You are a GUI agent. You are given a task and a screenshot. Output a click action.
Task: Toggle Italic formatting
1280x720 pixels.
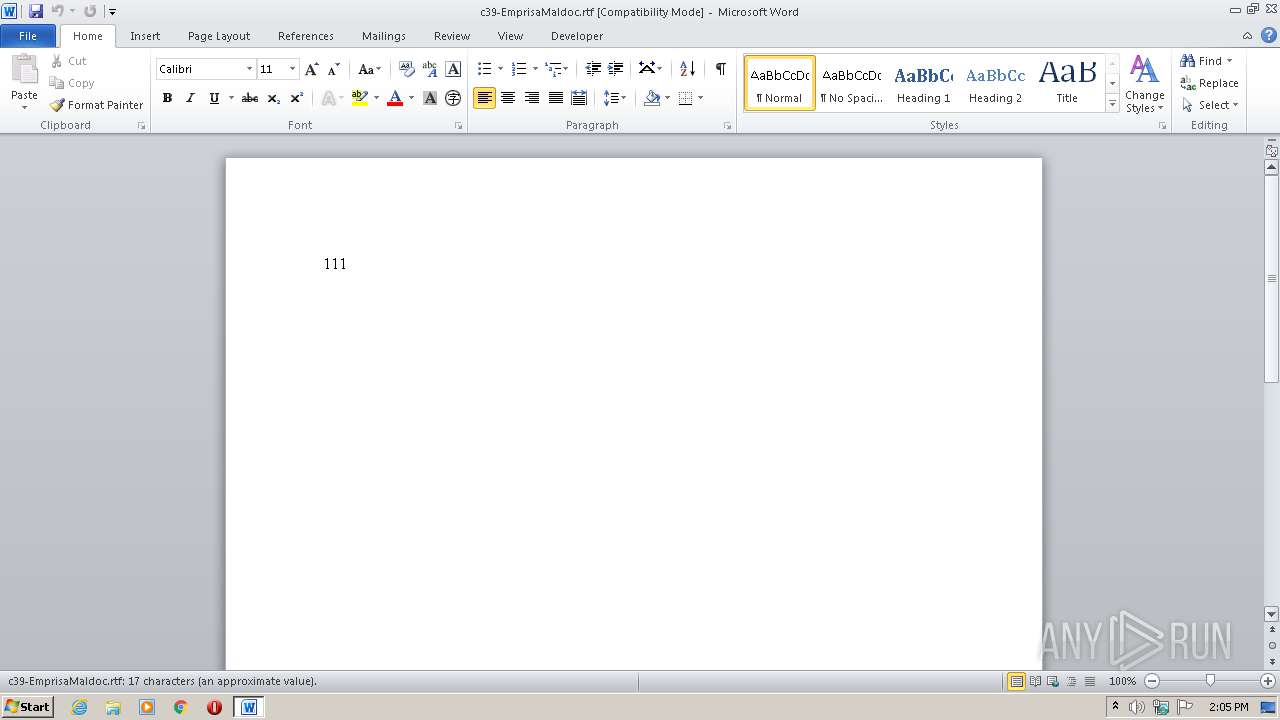point(190,98)
